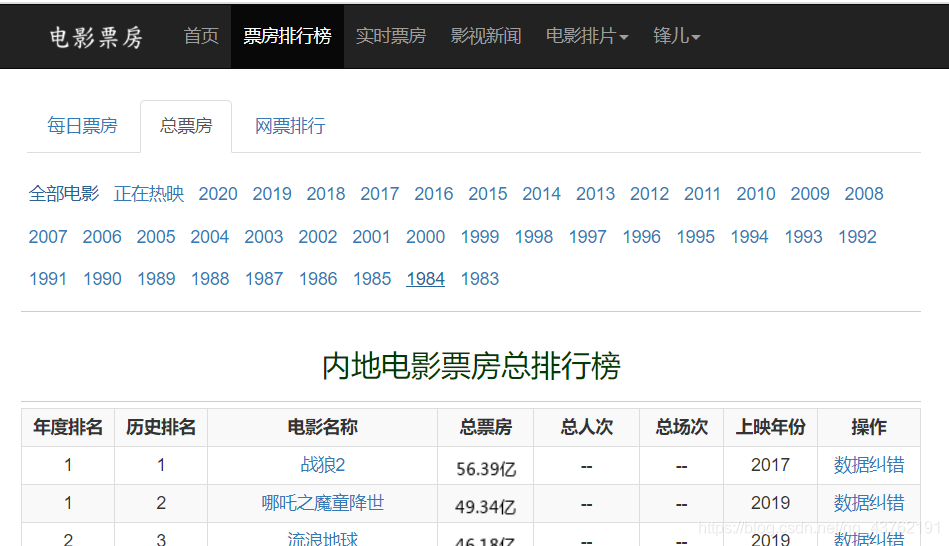Select year 2017 filter

(379, 194)
